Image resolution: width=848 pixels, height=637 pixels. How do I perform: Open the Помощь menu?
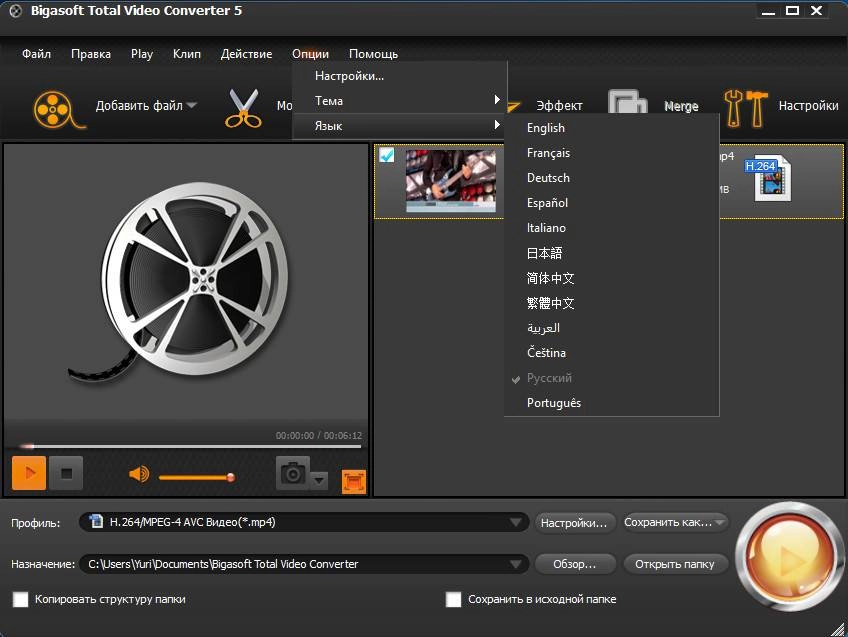[373, 54]
